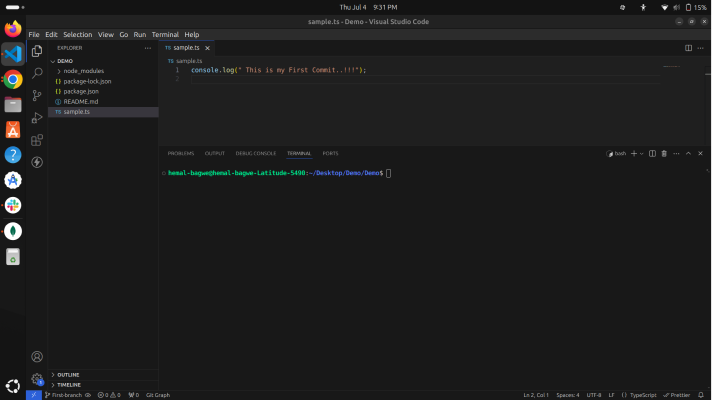This screenshot has width=712, height=400.
Task: Open the Run menu
Action: (140, 35)
